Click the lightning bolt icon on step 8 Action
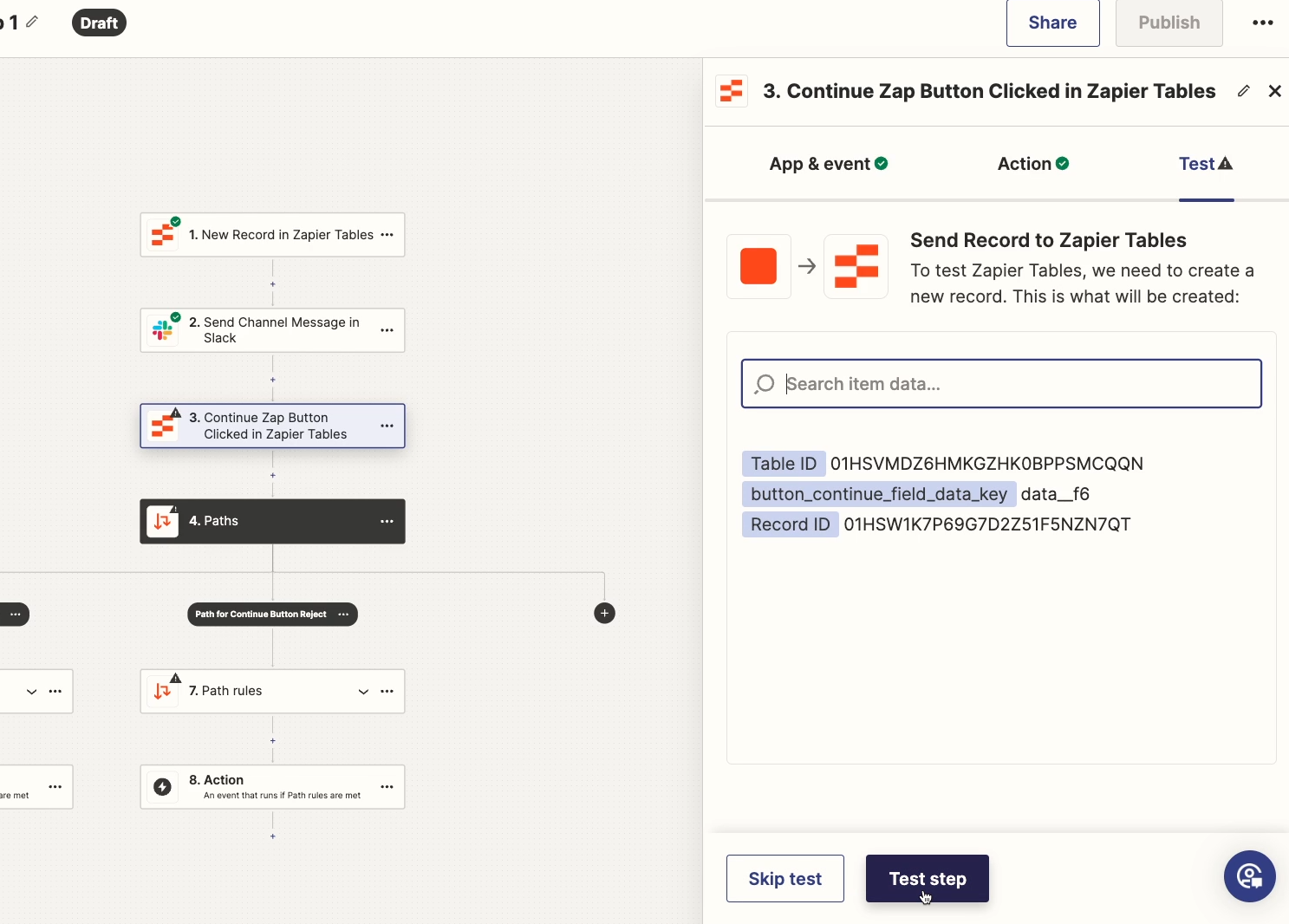This screenshot has height=924, width=1289. click(x=163, y=786)
